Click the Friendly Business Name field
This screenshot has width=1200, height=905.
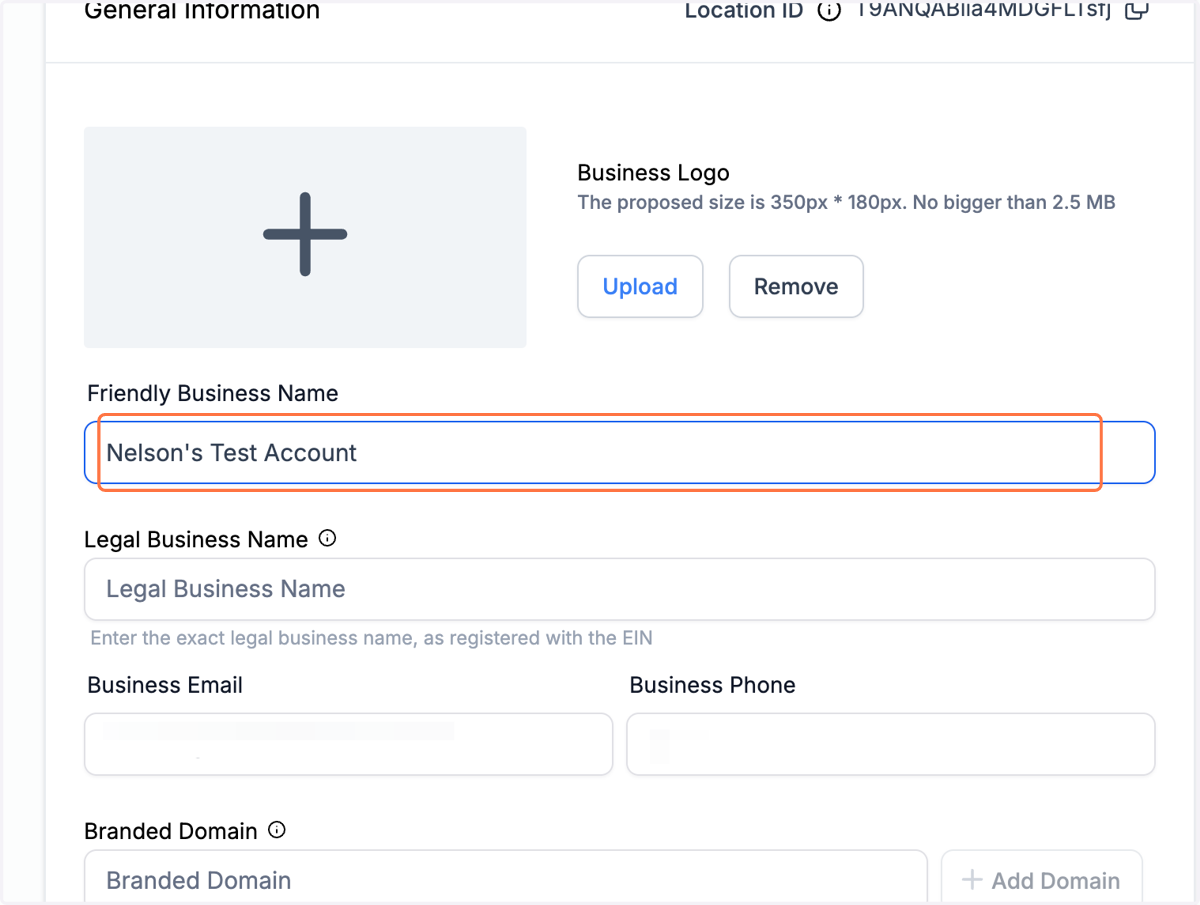[620, 453]
